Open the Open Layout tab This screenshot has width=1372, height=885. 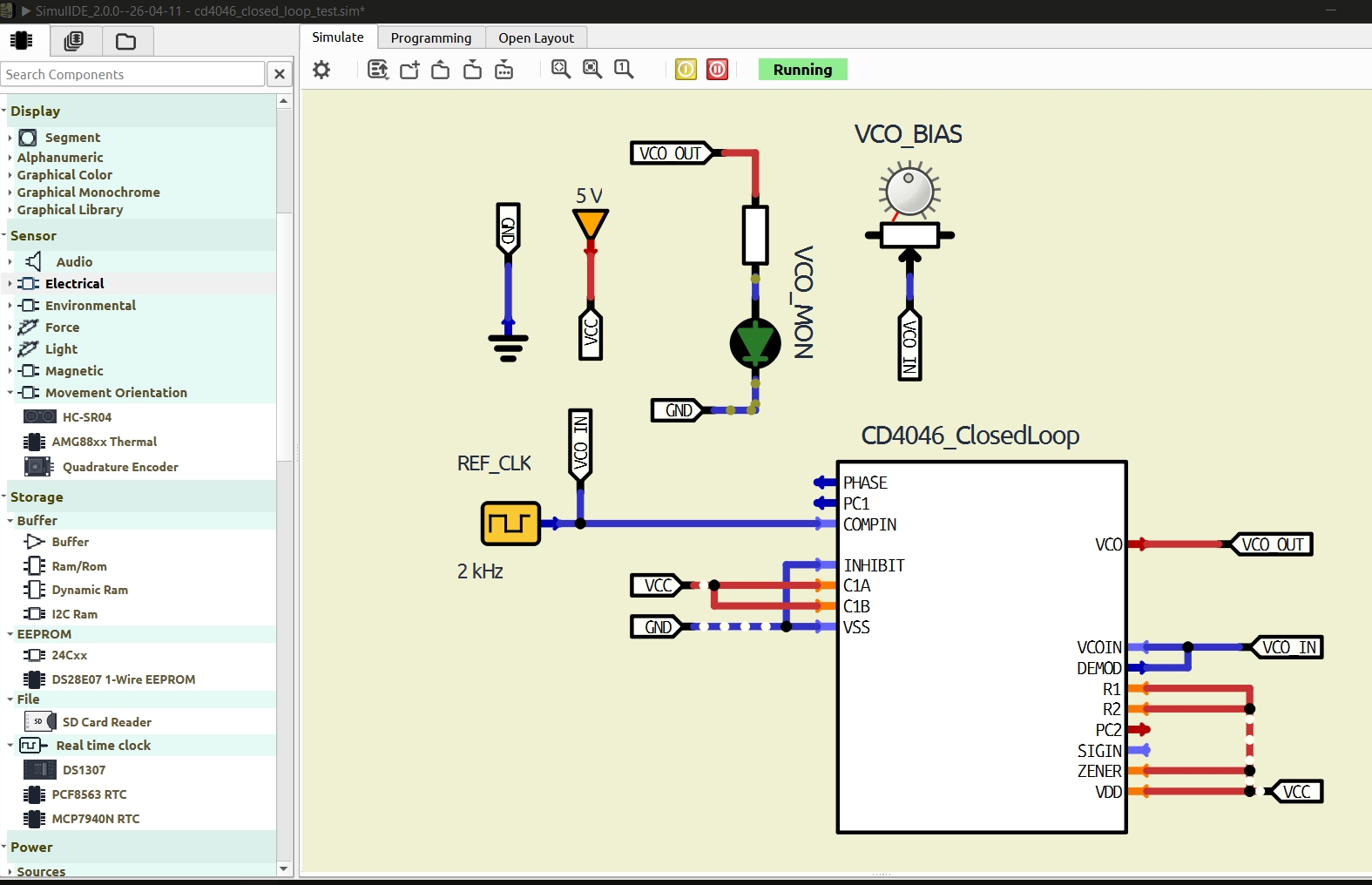point(536,37)
